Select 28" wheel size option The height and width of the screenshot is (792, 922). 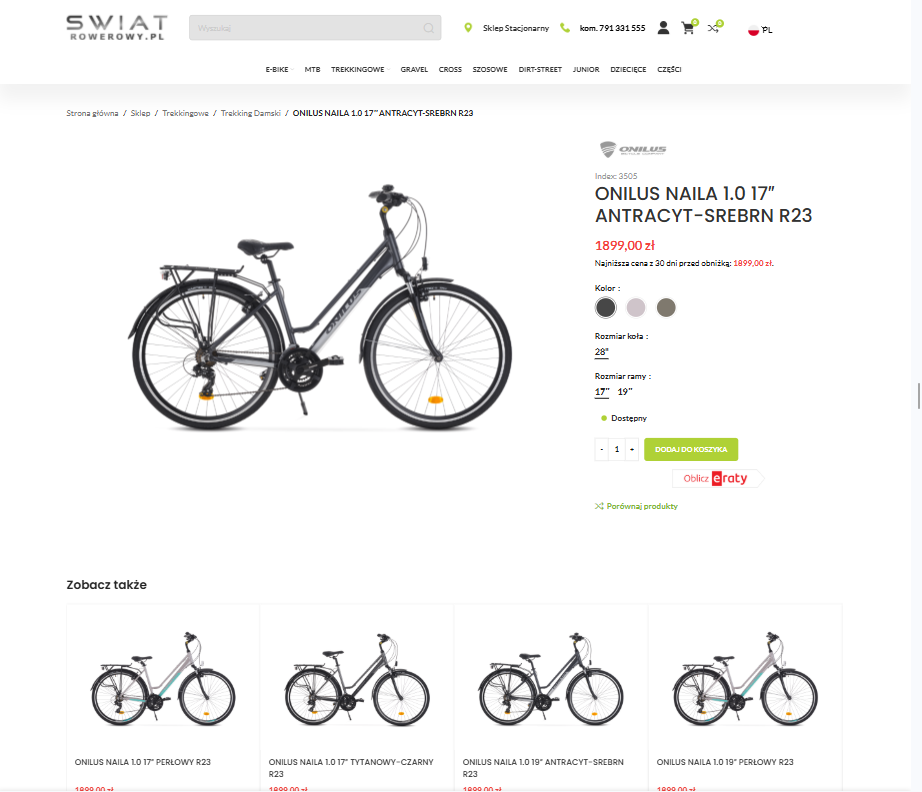[x=602, y=352]
